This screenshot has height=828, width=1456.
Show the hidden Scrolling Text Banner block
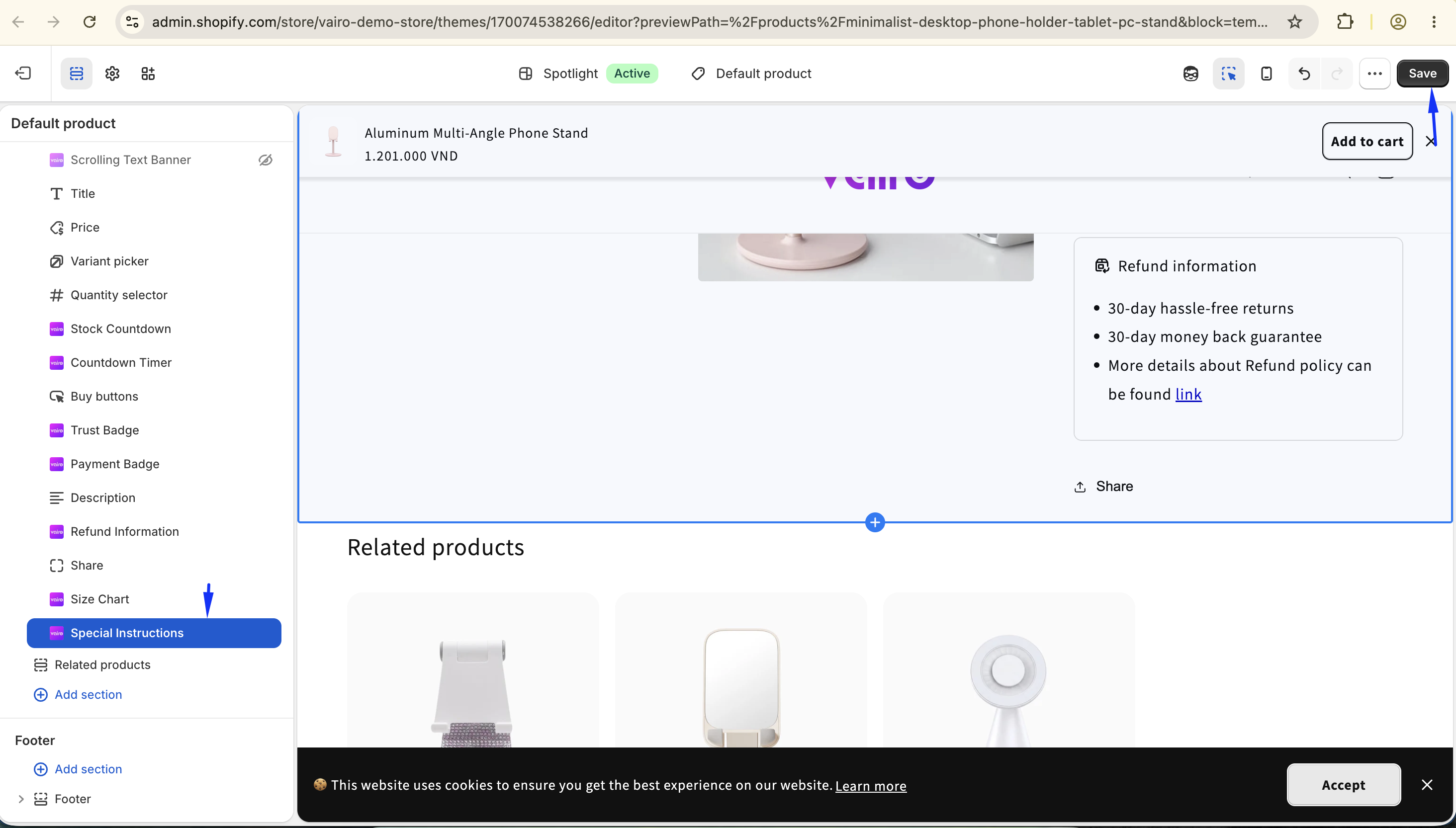[x=265, y=160]
